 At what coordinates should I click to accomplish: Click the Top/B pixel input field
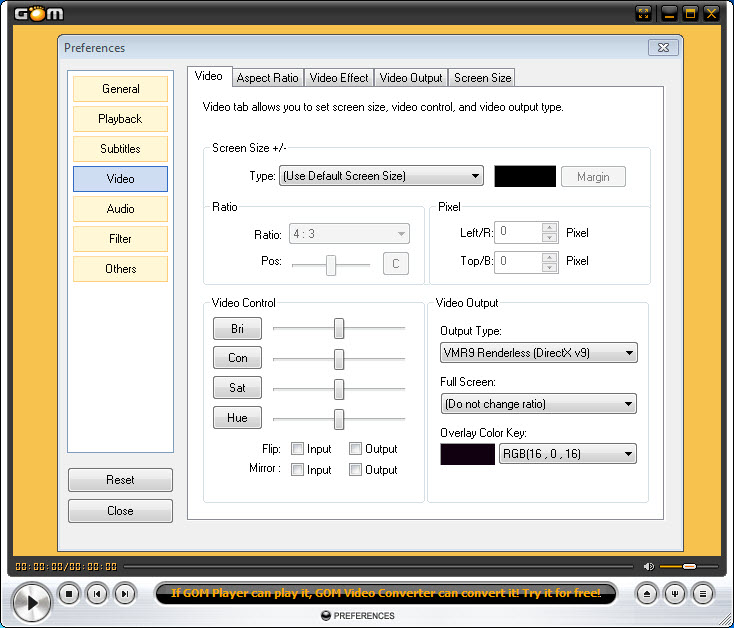tap(518, 263)
